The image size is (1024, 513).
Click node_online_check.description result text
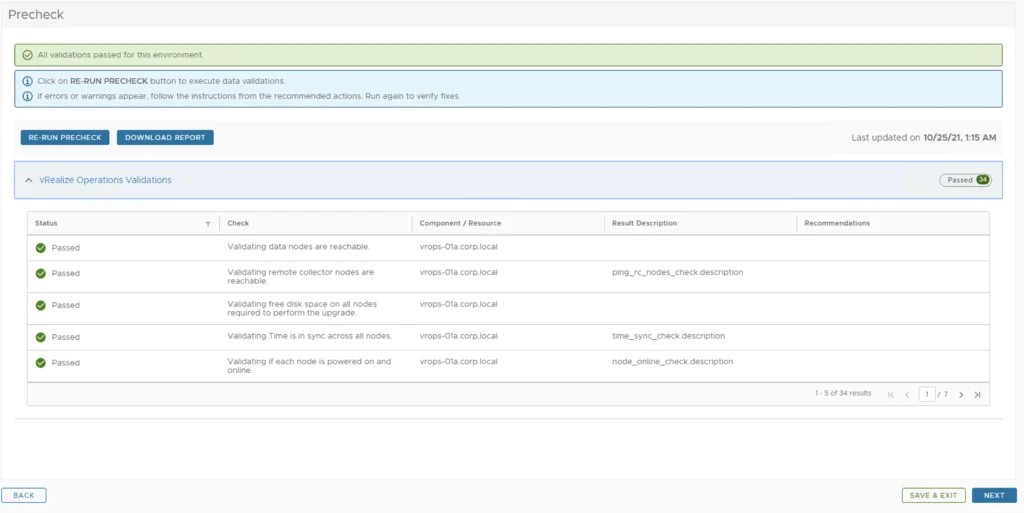point(673,362)
